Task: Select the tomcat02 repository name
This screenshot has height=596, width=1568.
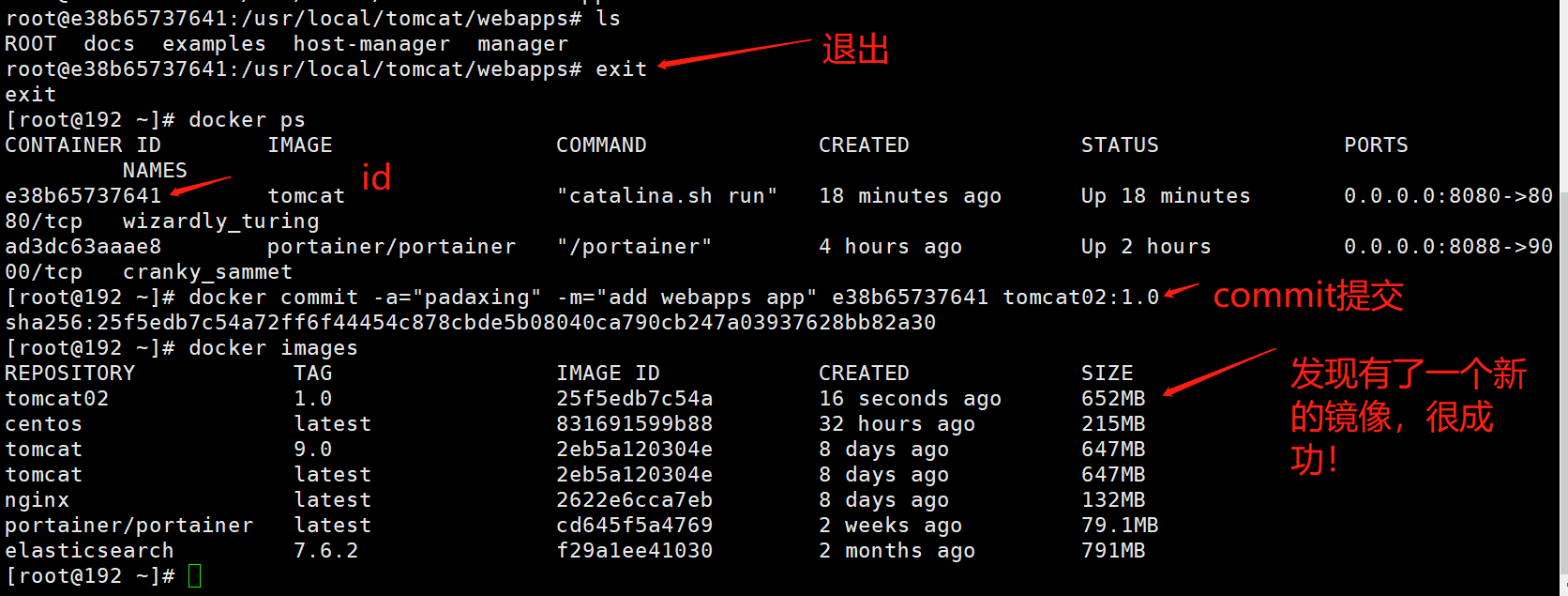Action: 57,399
